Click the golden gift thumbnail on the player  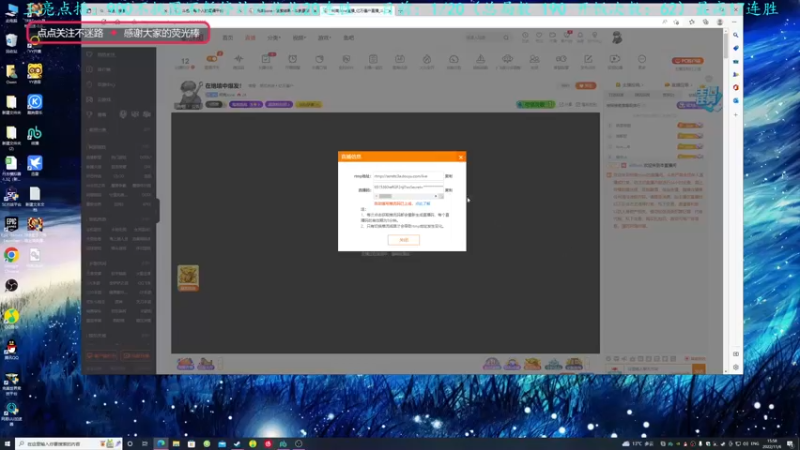[x=188, y=278]
